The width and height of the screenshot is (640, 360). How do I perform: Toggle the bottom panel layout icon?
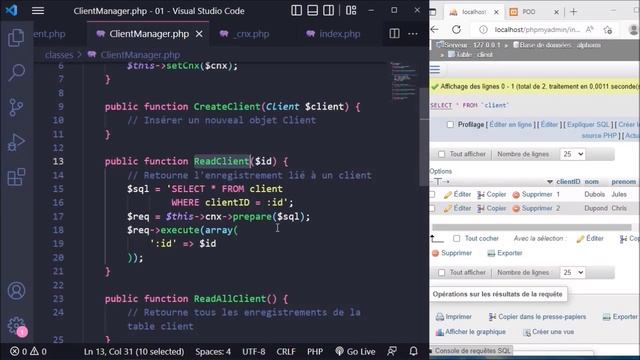tap(313, 11)
